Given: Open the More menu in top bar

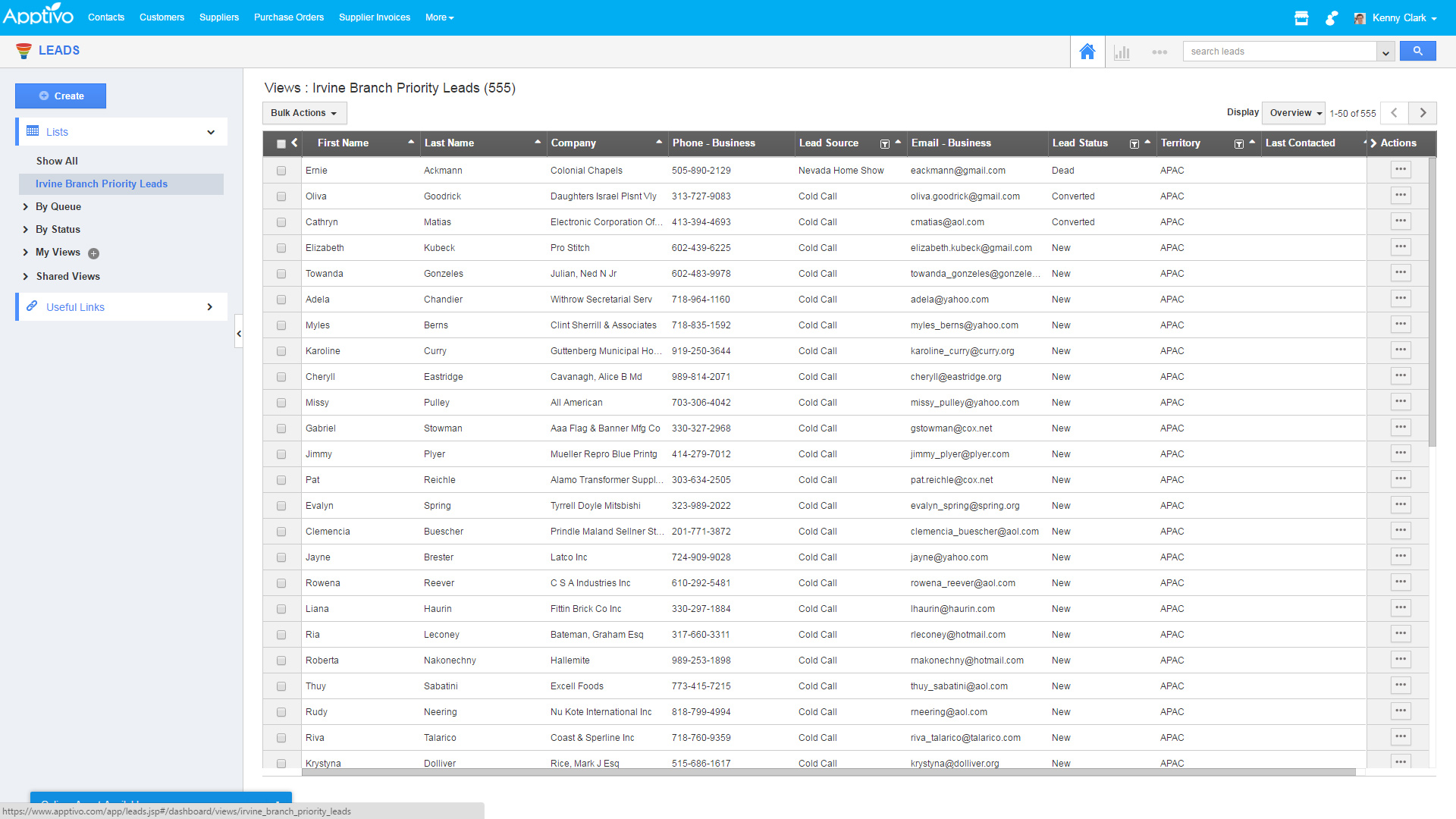Looking at the screenshot, I should (439, 17).
